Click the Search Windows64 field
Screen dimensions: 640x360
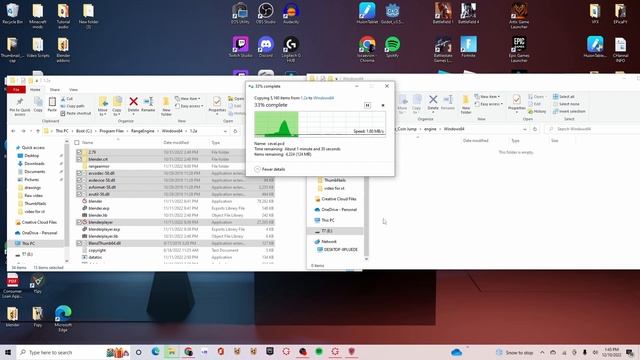(x=592, y=129)
